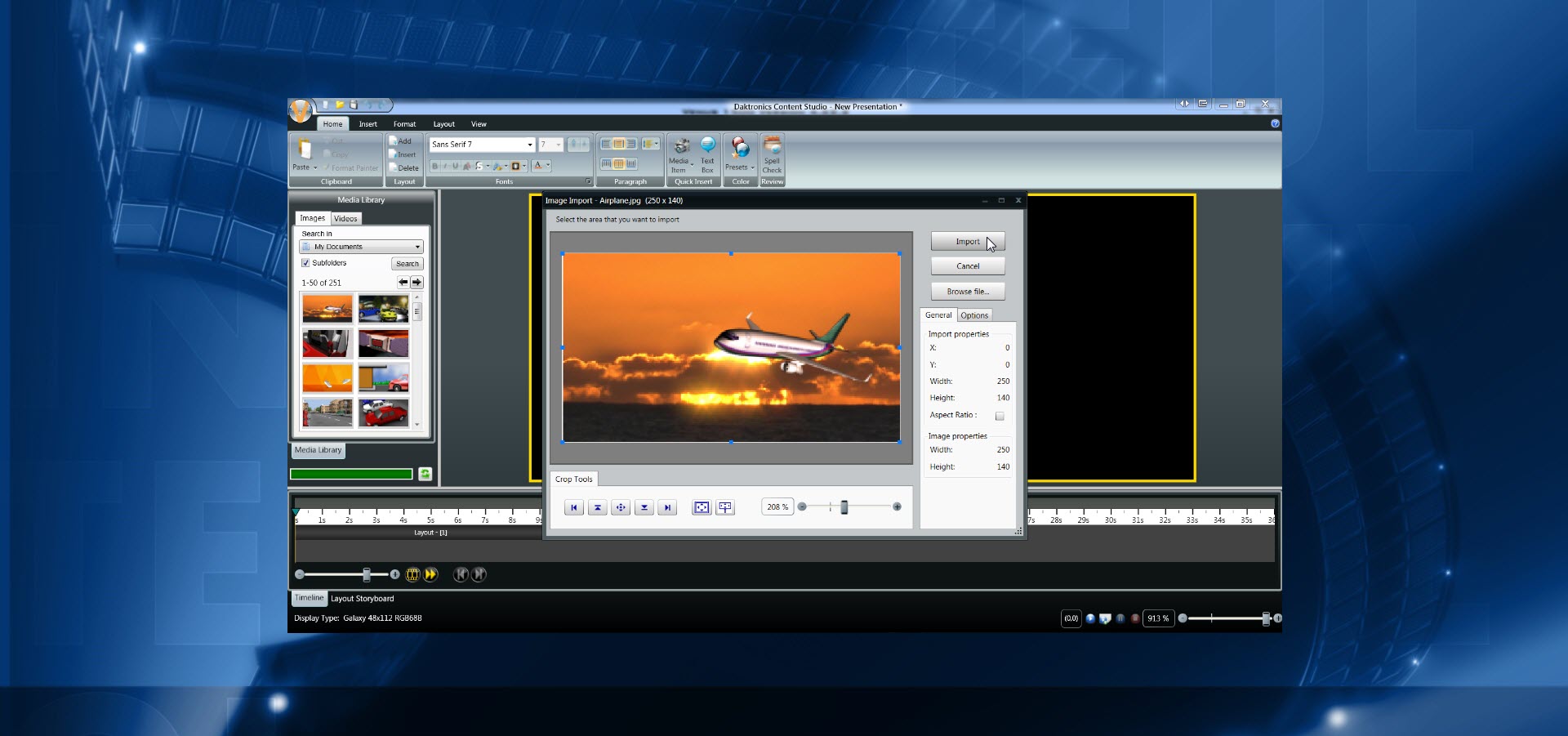
Task: Open the Sans Serif 7 font dropdown
Action: pos(529,144)
